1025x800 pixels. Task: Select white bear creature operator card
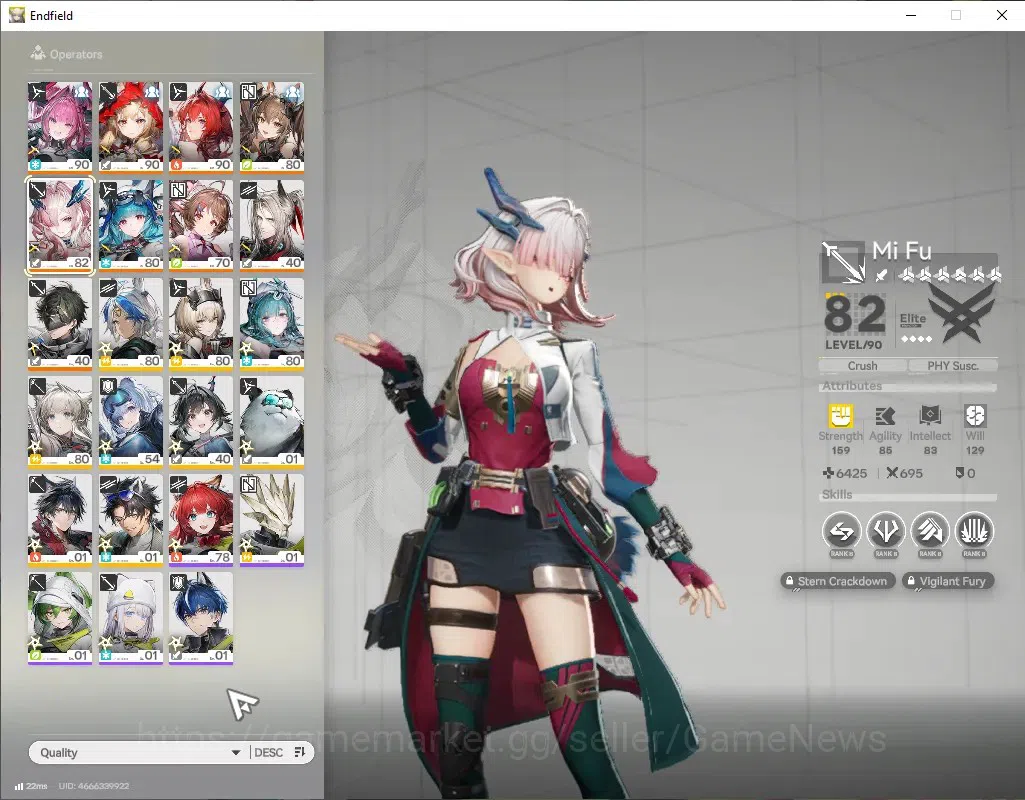point(272,422)
